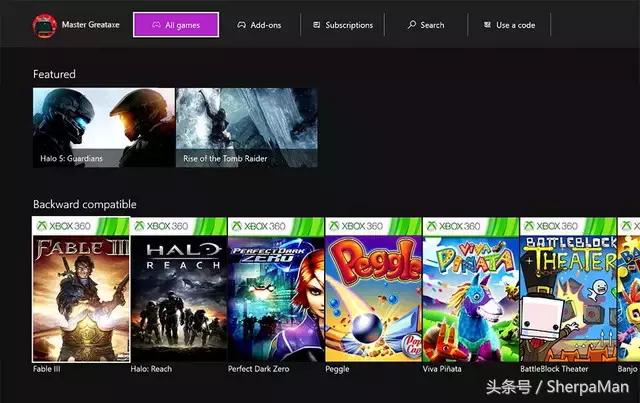Open the Rise of the Tomb Raider tile

click(247, 127)
